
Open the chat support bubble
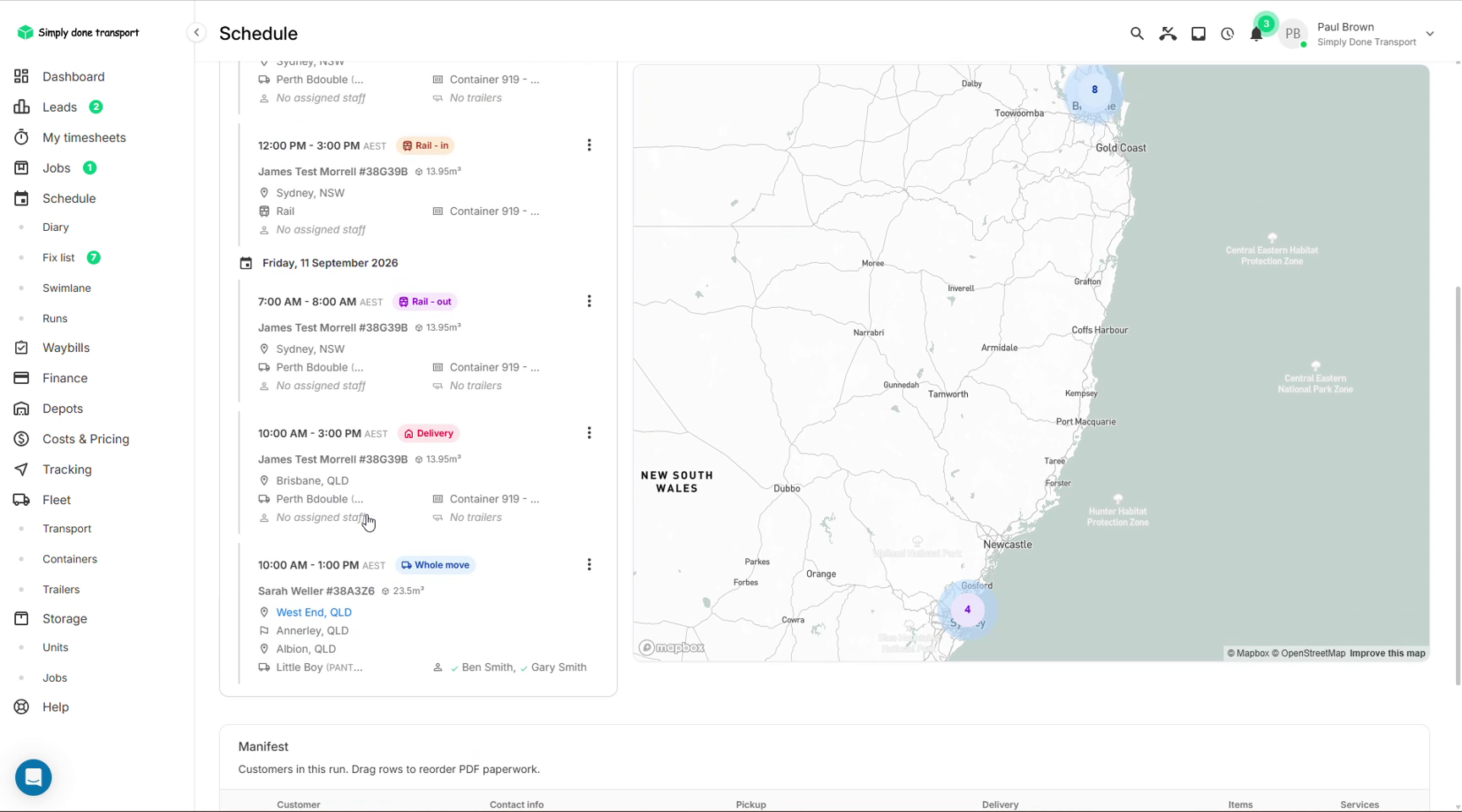coord(34,777)
